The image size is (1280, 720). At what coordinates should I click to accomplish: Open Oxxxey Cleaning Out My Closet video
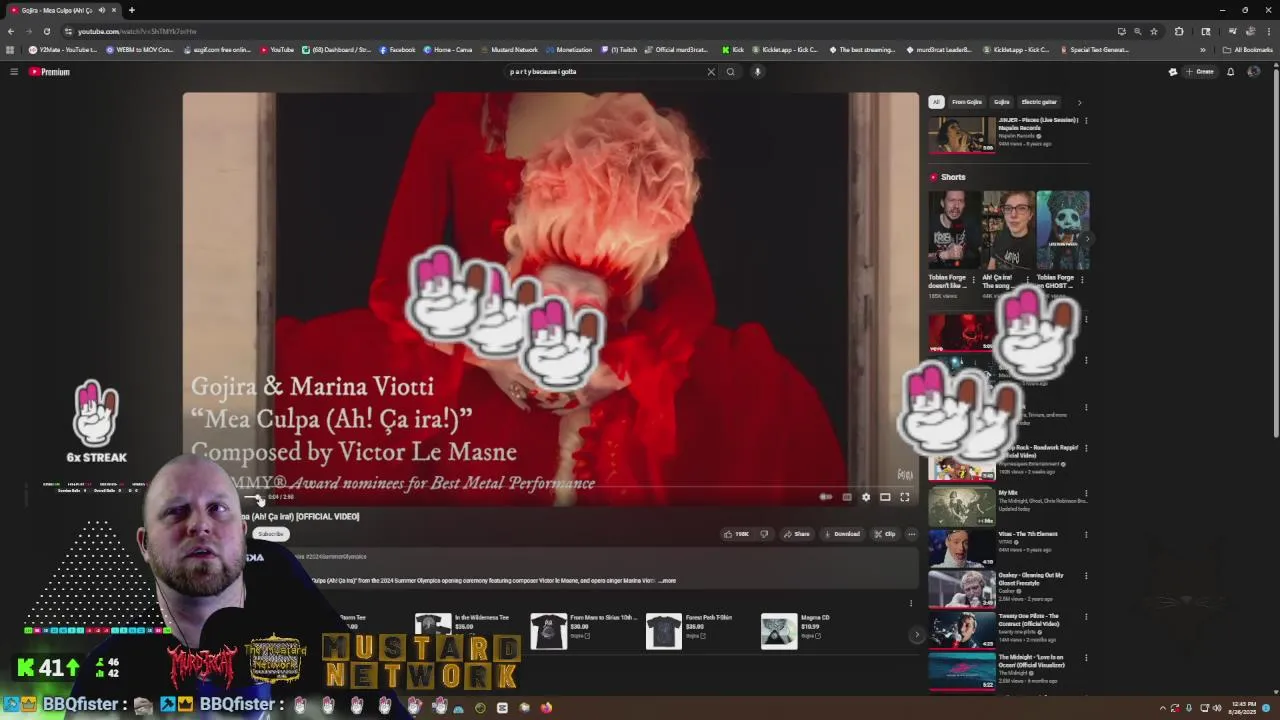pos(962,589)
